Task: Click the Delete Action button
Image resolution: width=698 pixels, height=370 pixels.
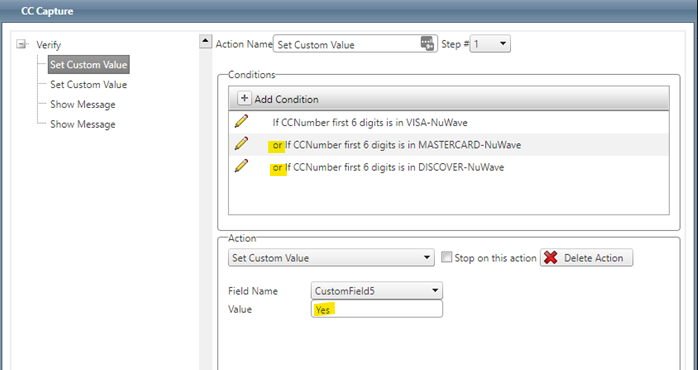Action: (x=586, y=258)
